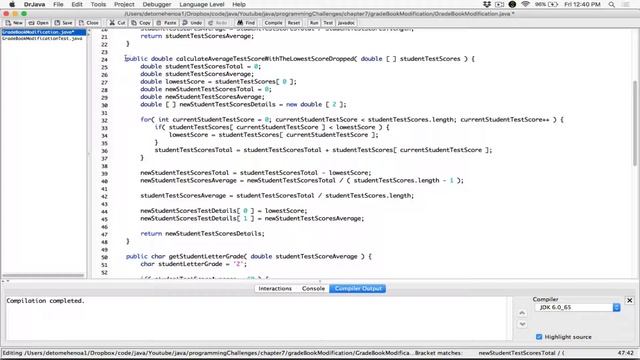Click line number 44 in the gutter

[x=104, y=212]
